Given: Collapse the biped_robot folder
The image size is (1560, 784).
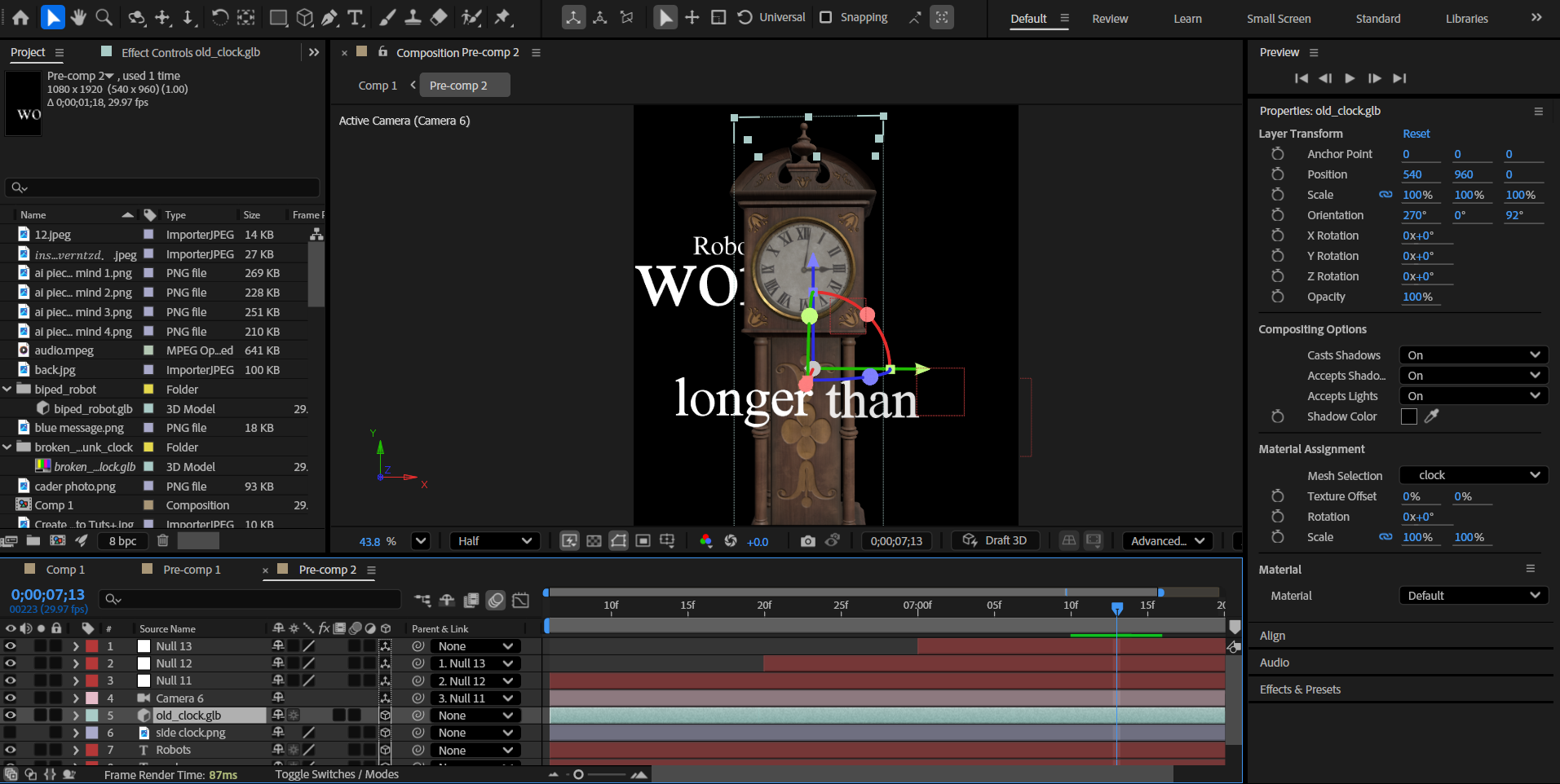Looking at the screenshot, I should (7, 390).
